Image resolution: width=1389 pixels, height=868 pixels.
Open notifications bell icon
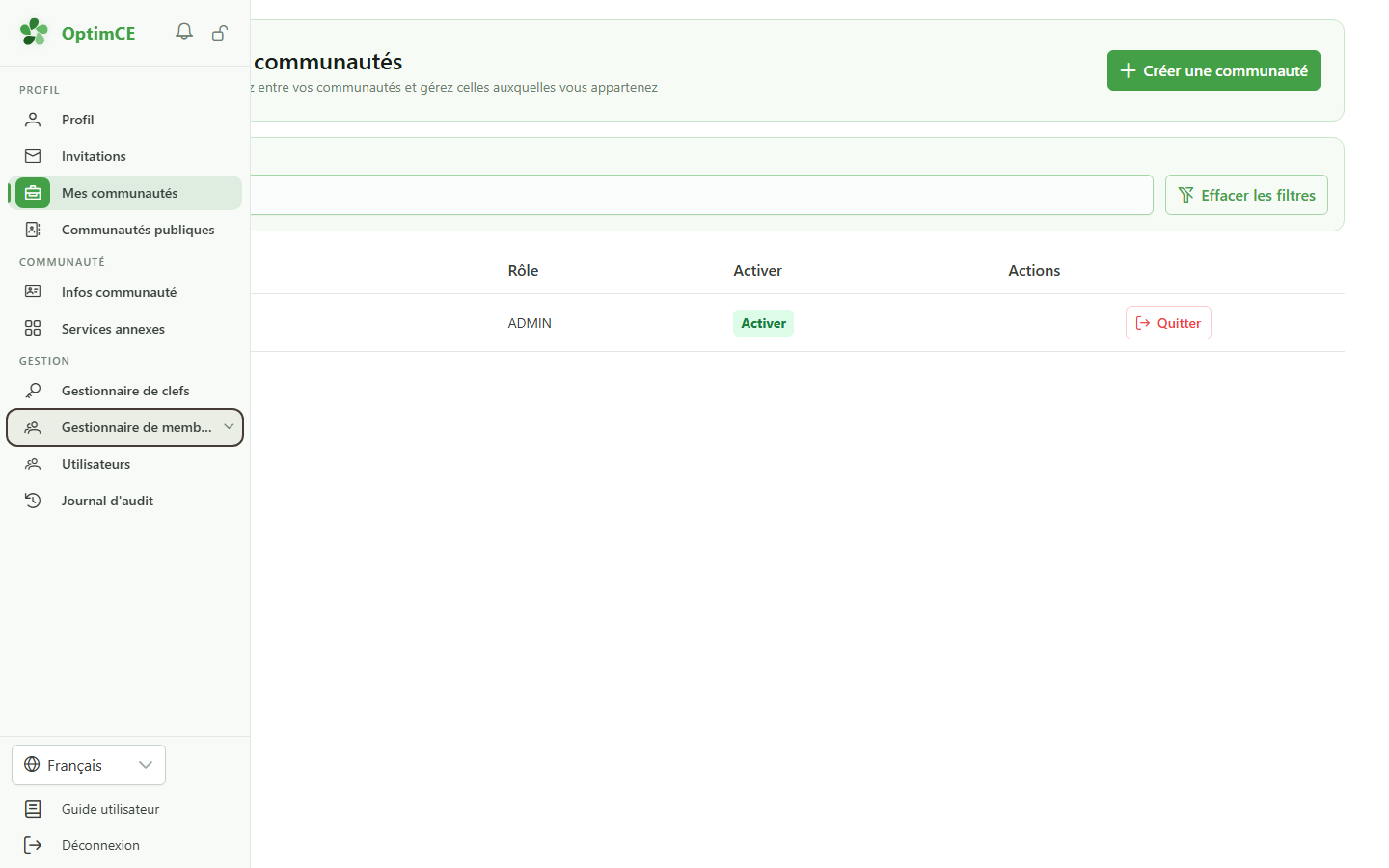pyautogui.click(x=184, y=32)
